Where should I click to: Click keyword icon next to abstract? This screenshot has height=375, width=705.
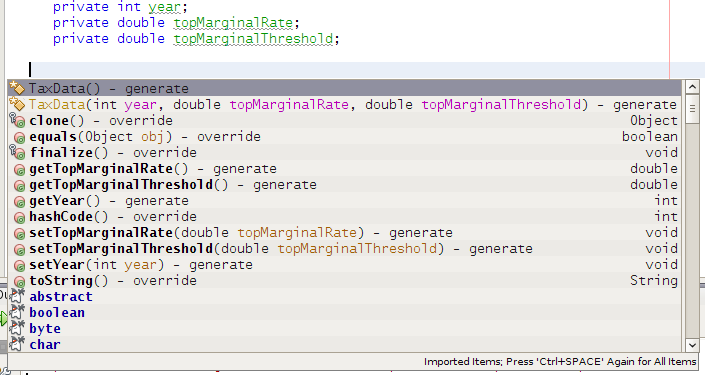point(17,297)
